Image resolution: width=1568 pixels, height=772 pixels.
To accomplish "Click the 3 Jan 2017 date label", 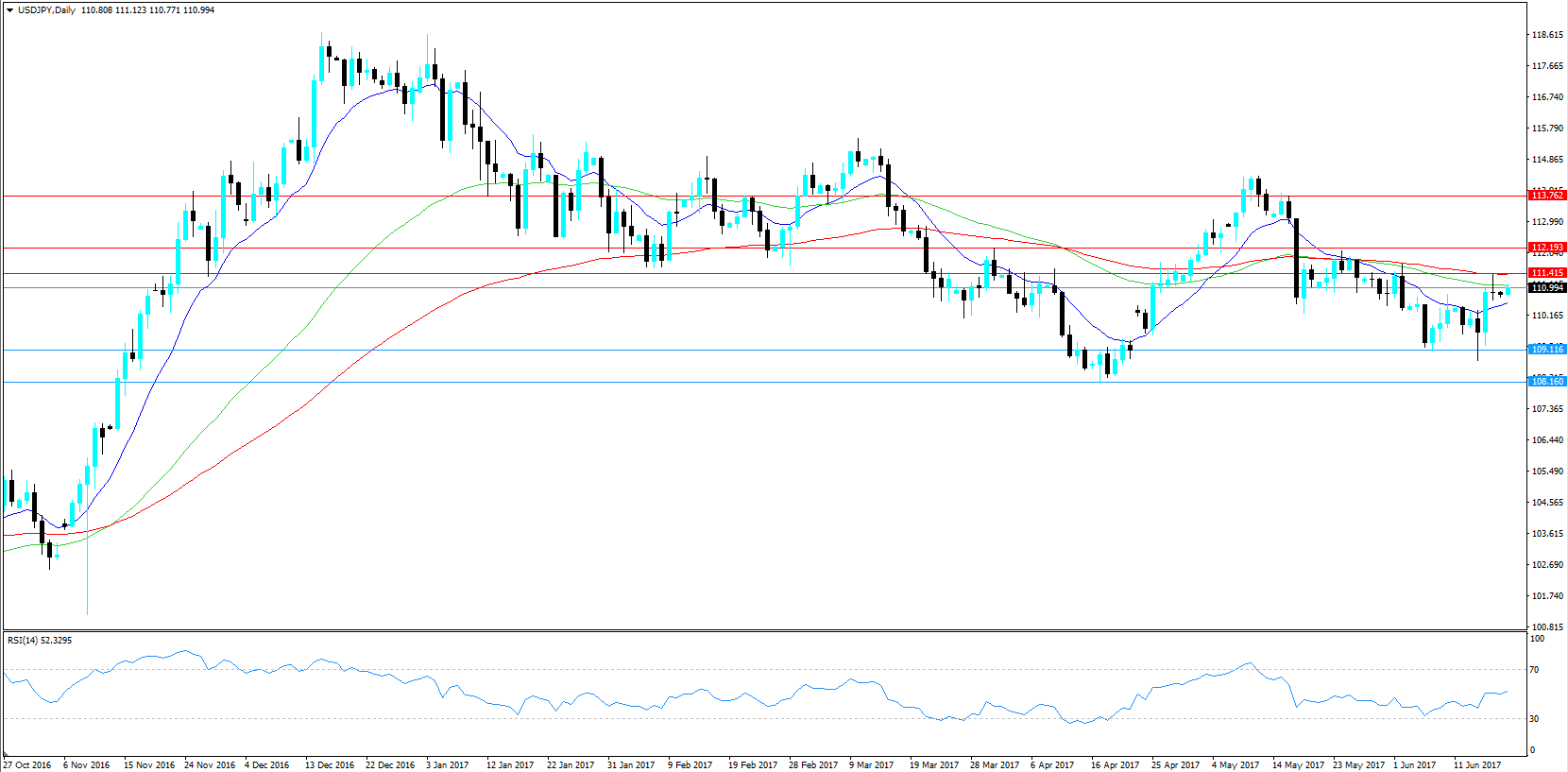I will point(448,765).
